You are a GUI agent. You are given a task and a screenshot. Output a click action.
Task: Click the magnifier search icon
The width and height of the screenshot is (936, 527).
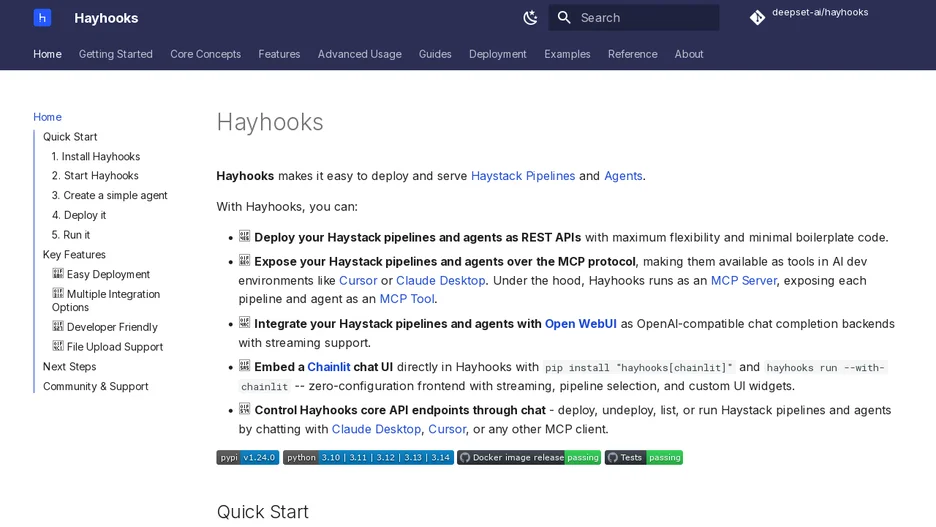564,18
